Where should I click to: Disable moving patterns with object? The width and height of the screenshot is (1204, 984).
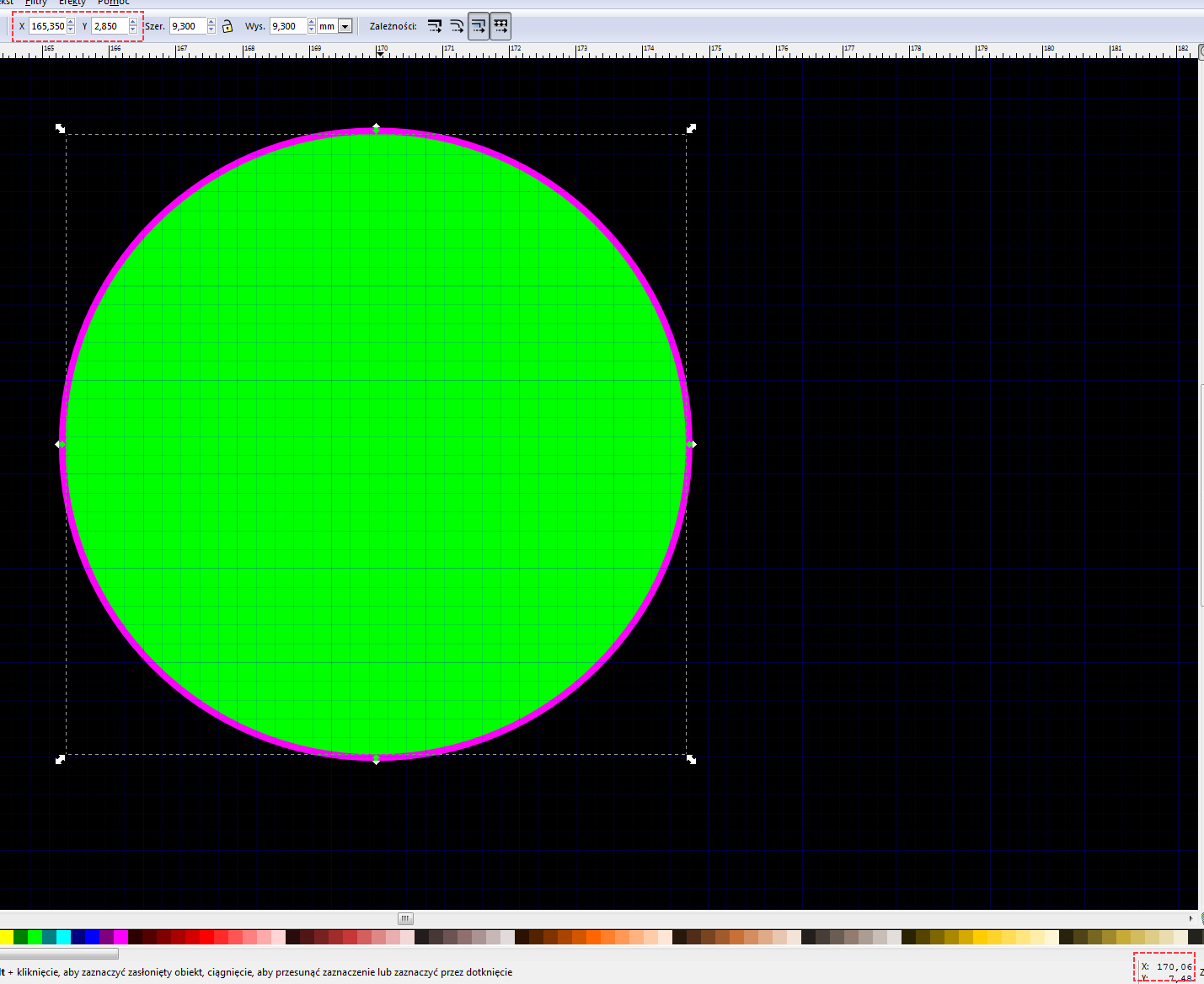[x=500, y=26]
